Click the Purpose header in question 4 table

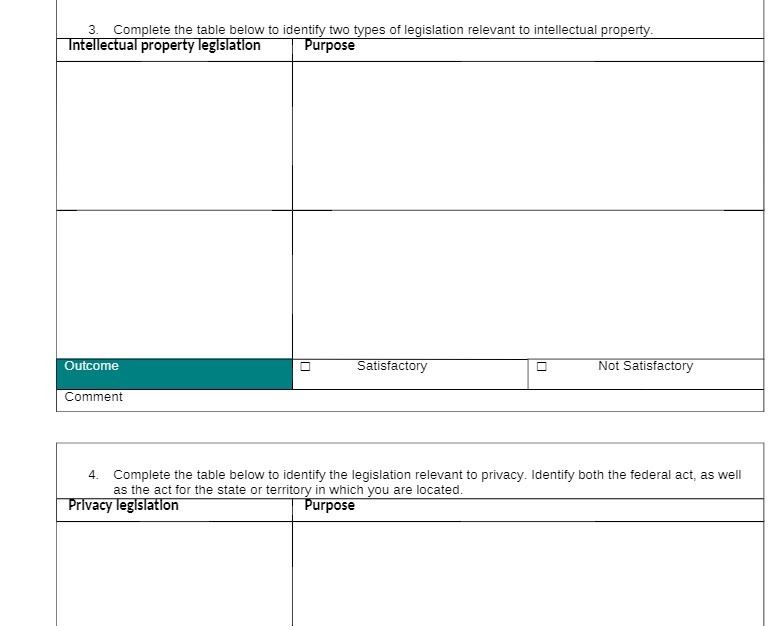(x=329, y=505)
